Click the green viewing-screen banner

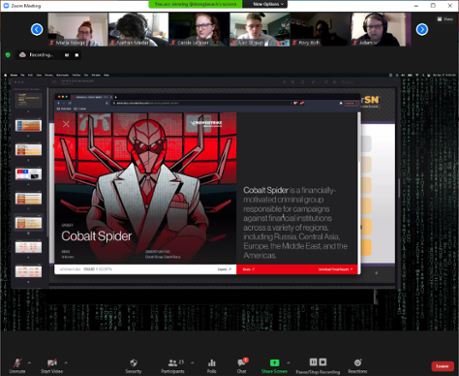(195, 4)
